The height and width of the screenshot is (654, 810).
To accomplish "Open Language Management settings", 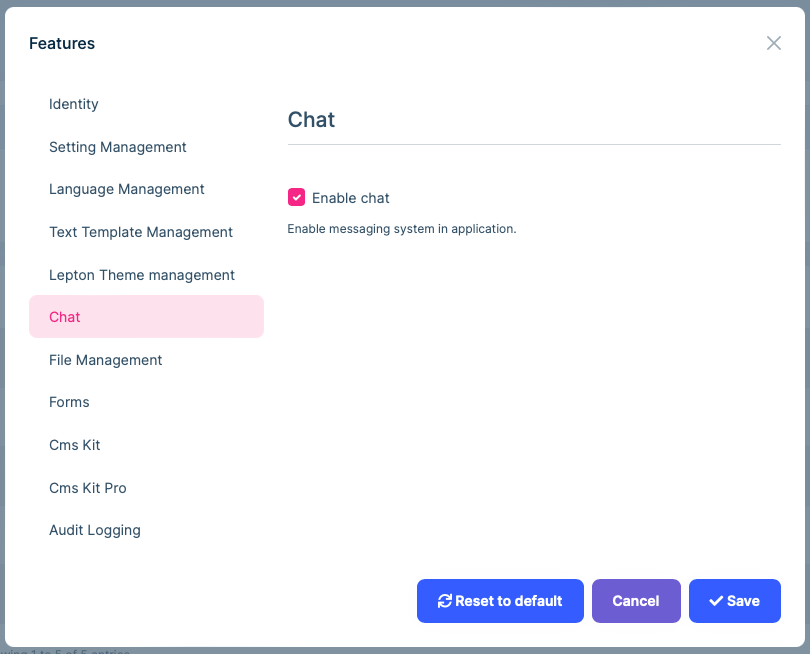I will coord(126,189).
